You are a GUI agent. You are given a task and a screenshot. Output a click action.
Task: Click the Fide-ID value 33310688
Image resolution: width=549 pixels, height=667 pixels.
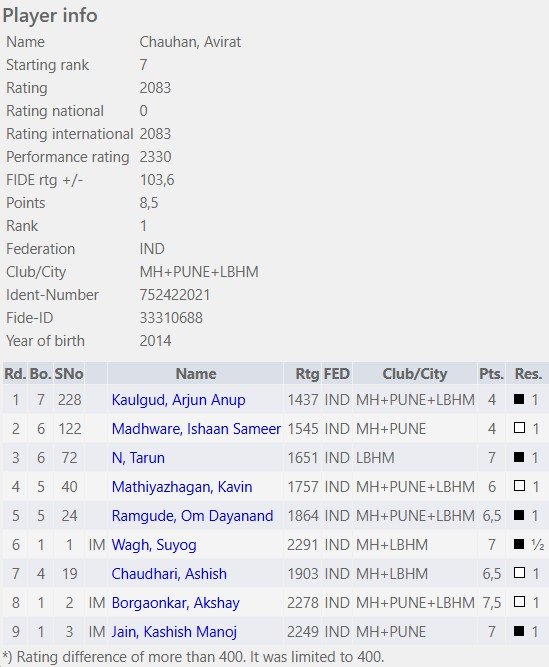171,318
